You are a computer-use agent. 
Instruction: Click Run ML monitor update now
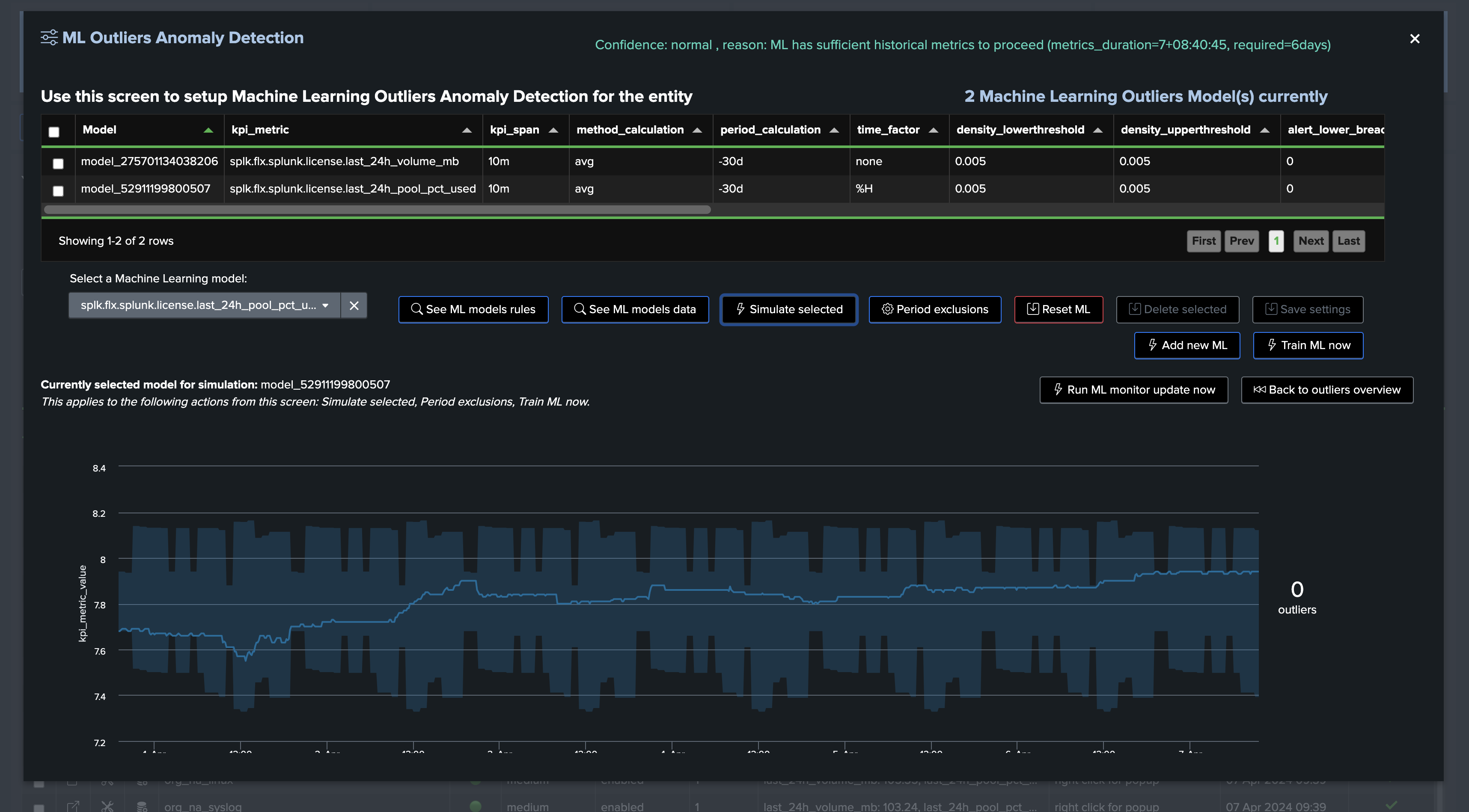[1134, 390]
